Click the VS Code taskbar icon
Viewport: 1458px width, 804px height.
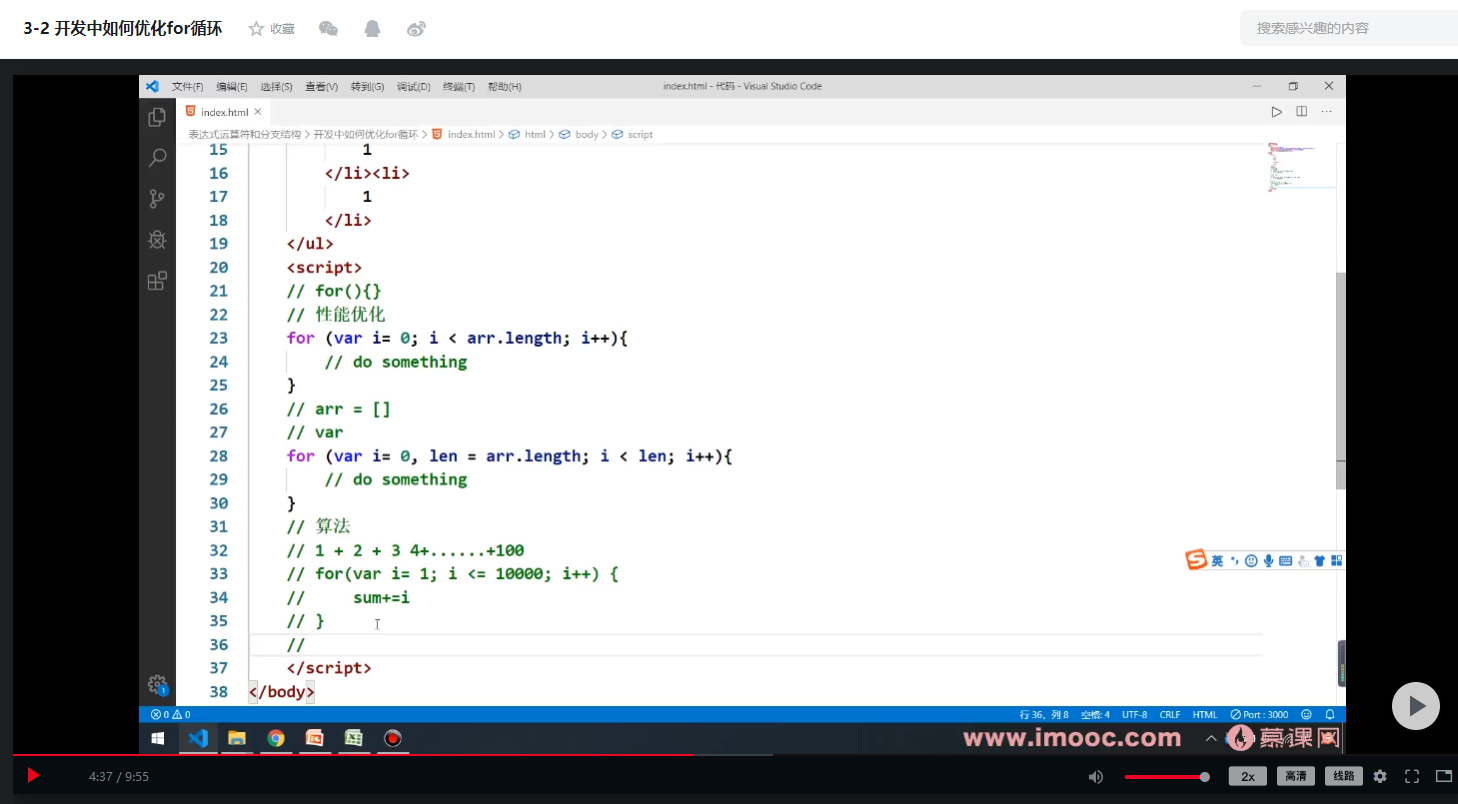click(198, 739)
